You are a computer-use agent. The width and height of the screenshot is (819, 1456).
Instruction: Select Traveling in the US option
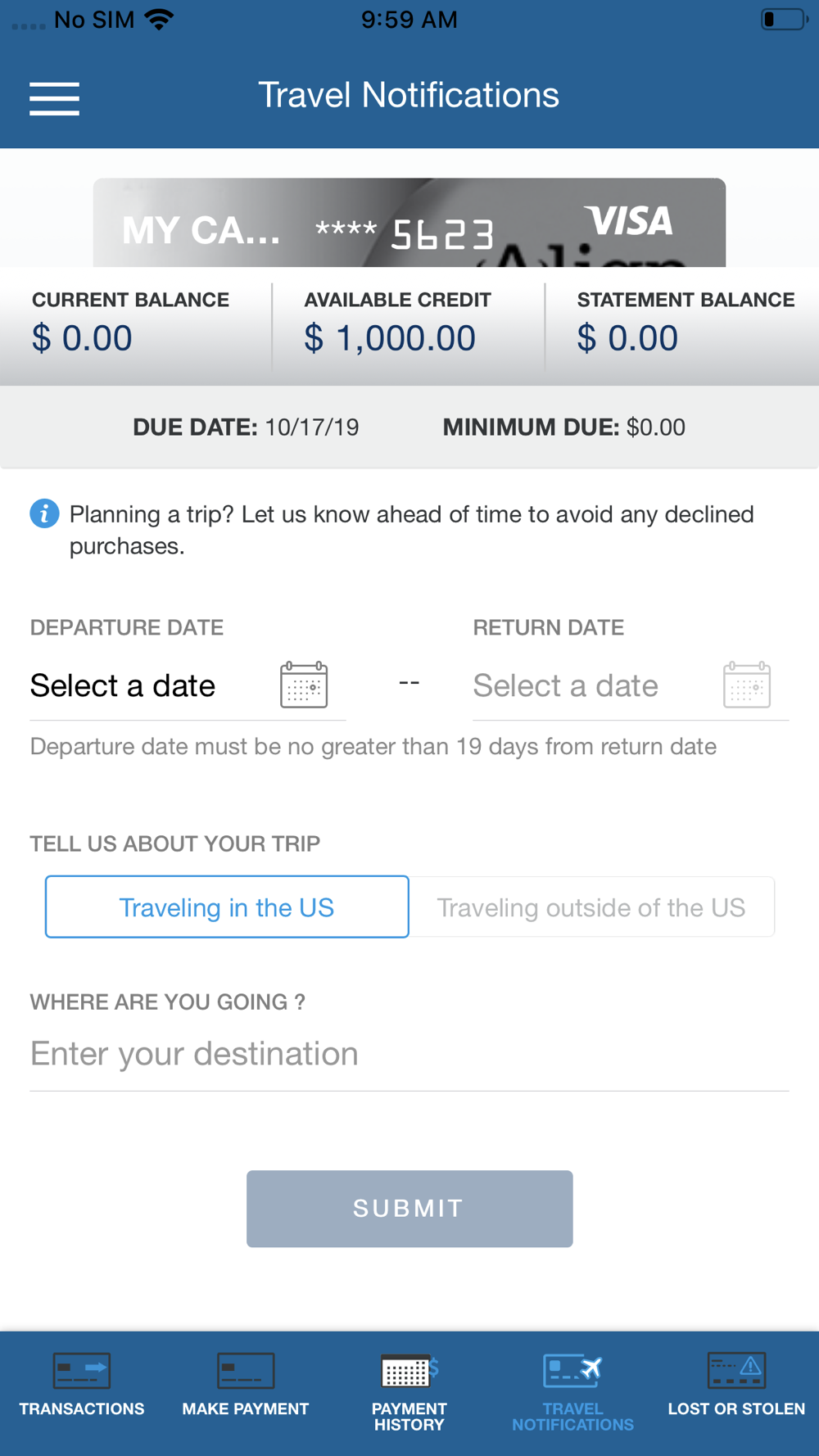(227, 907)
